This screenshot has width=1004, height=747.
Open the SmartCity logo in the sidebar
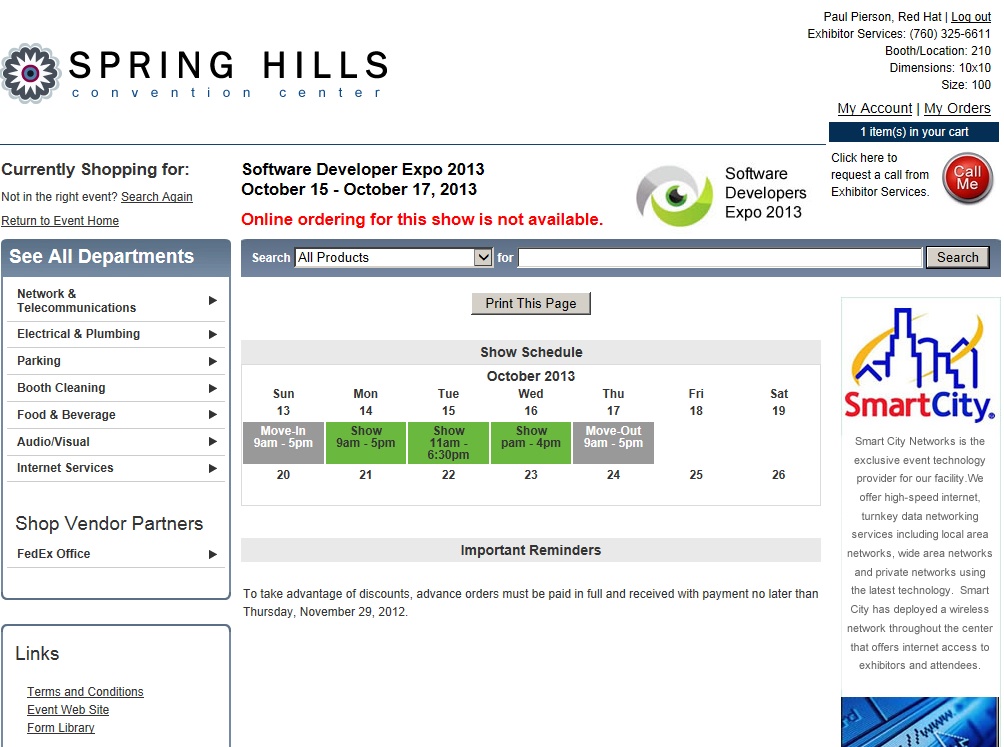click(919, 364)
